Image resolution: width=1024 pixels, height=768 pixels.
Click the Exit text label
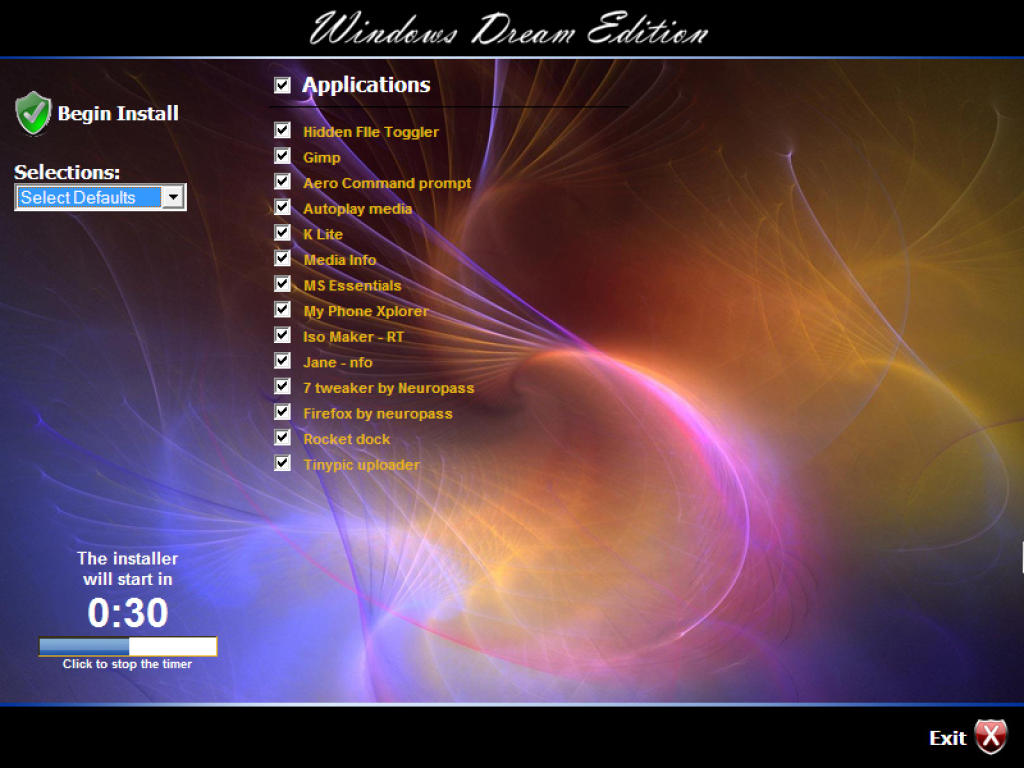click(x=948, y=738)
